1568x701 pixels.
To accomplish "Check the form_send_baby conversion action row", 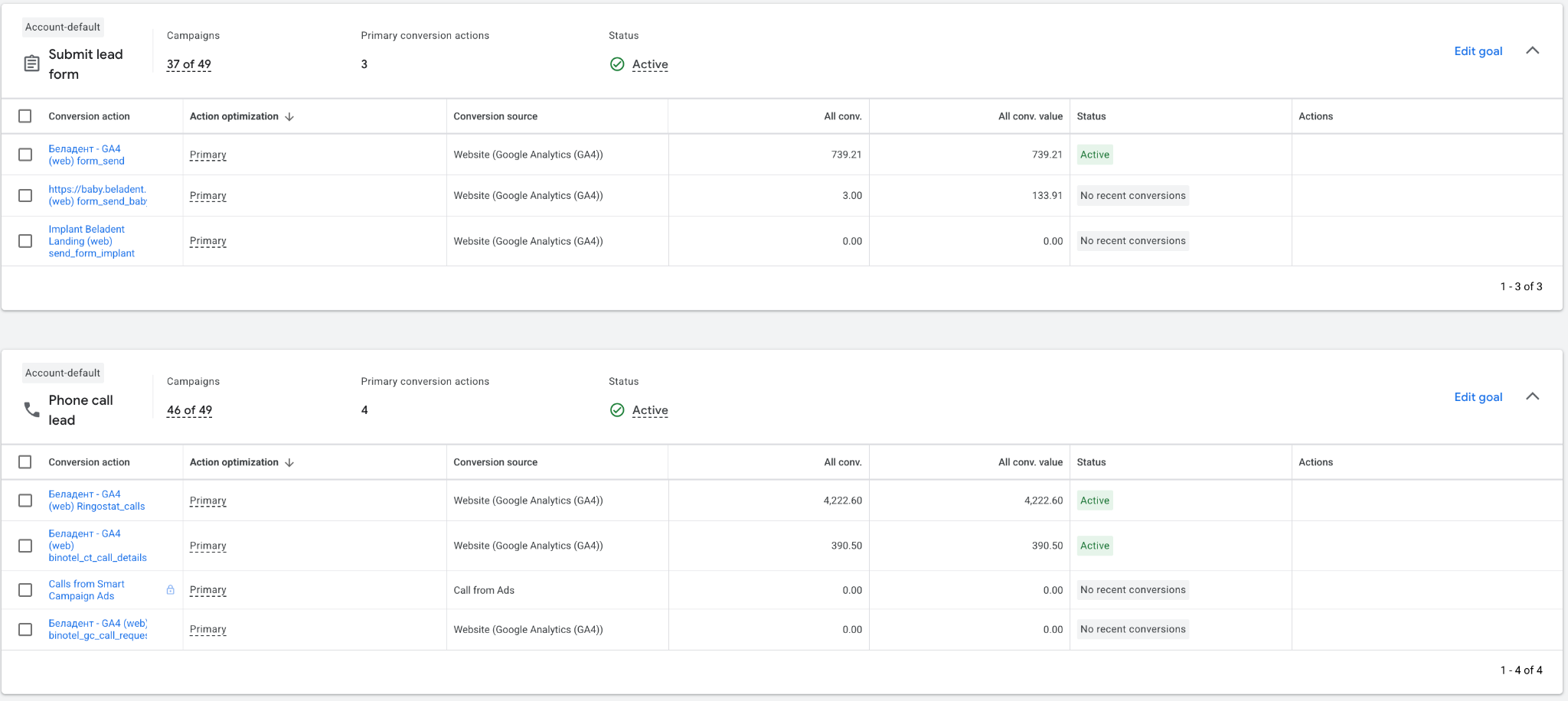I will [25, 195].
